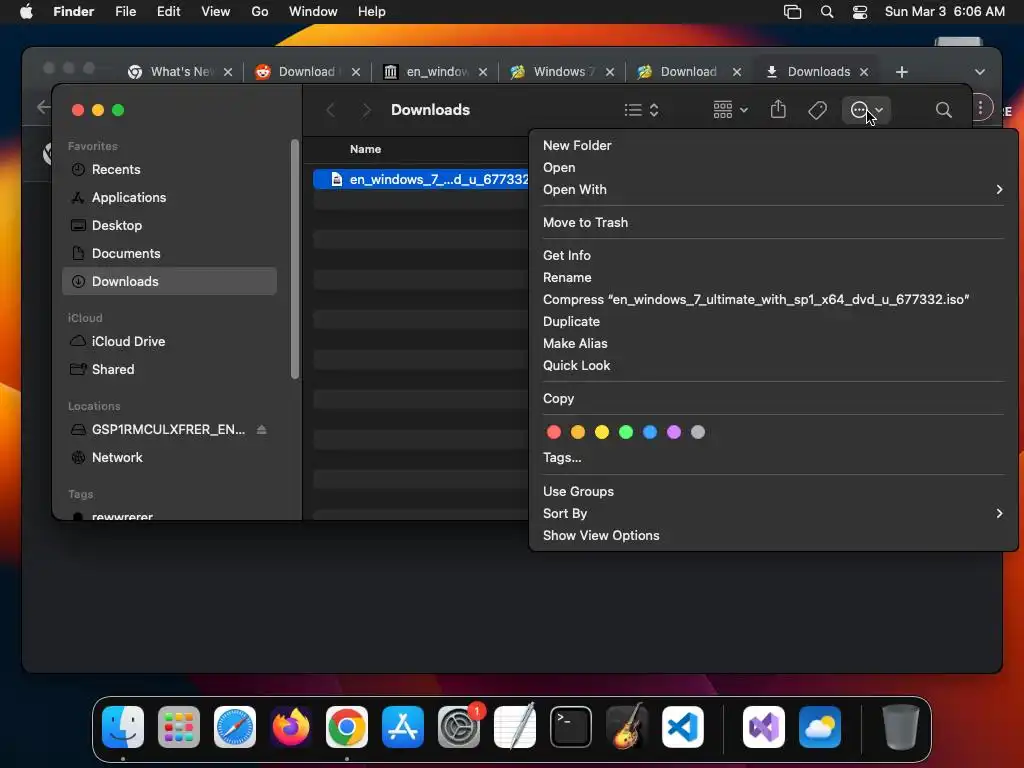Launch Launchpad from the Dock
This screenshot has height=768, width=1024.
pyautogui.click(x=179, y=727)
